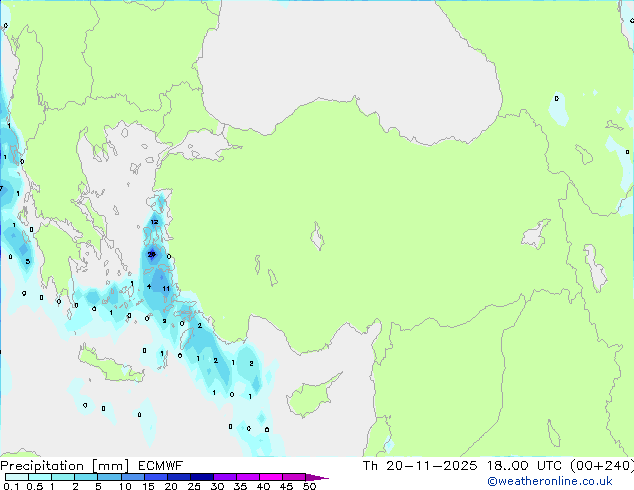This screenshot has height=490, width=634.
Task: Click the word "Precipitation" in the title
Action: 42,466
